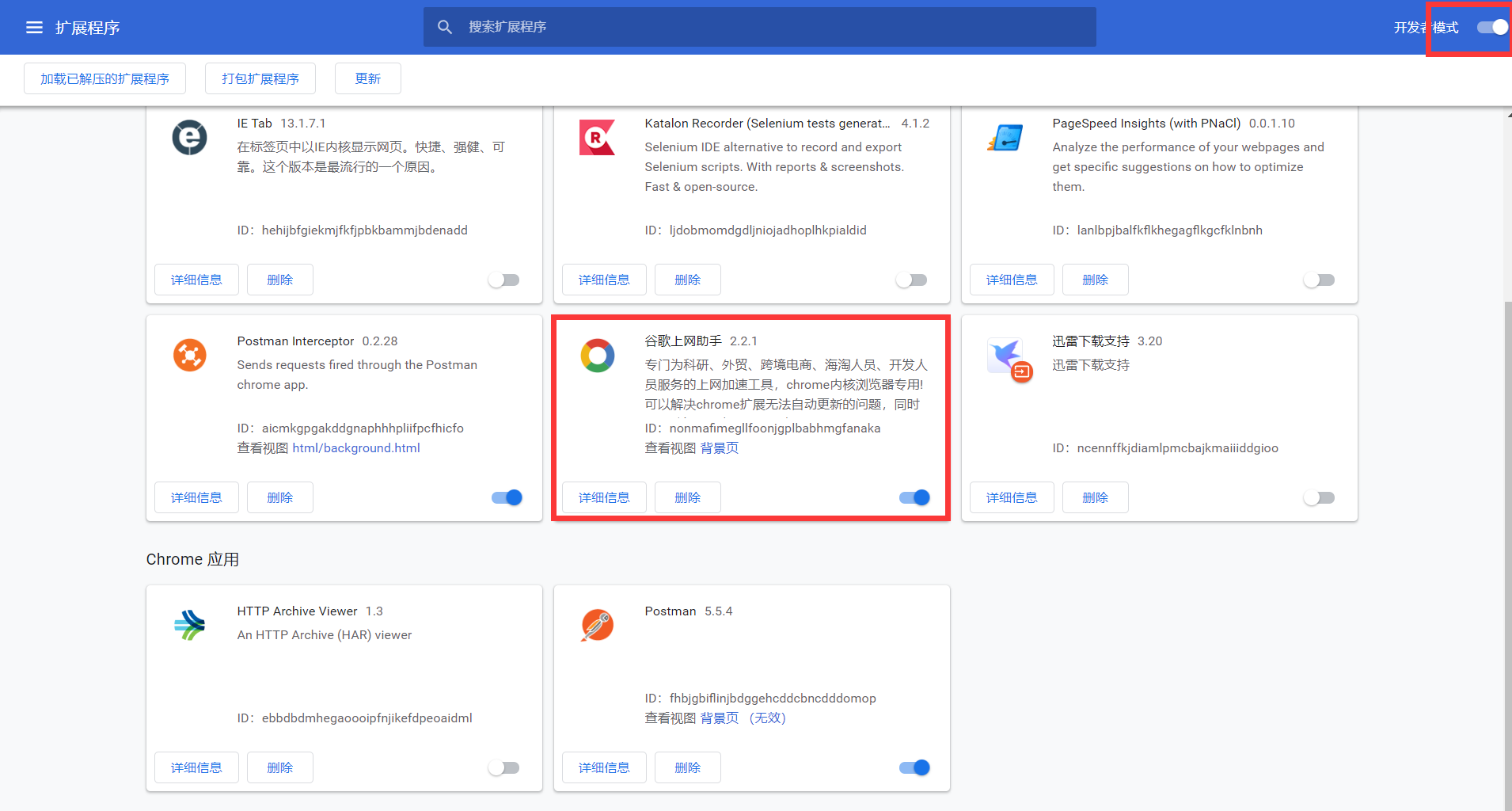This screenshot has height=811, width=1512.
Task: Select ID text ebbdbdmhegaoooipfnjikefdpeoaidml
Action: pyautogui.click(x=367, y=718)
